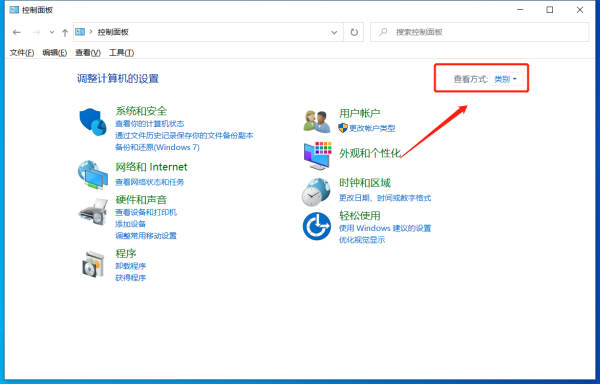Open the 用户帐户 category link
The height and width of the screenshot is (384, 600).
[x=359, y=113]
